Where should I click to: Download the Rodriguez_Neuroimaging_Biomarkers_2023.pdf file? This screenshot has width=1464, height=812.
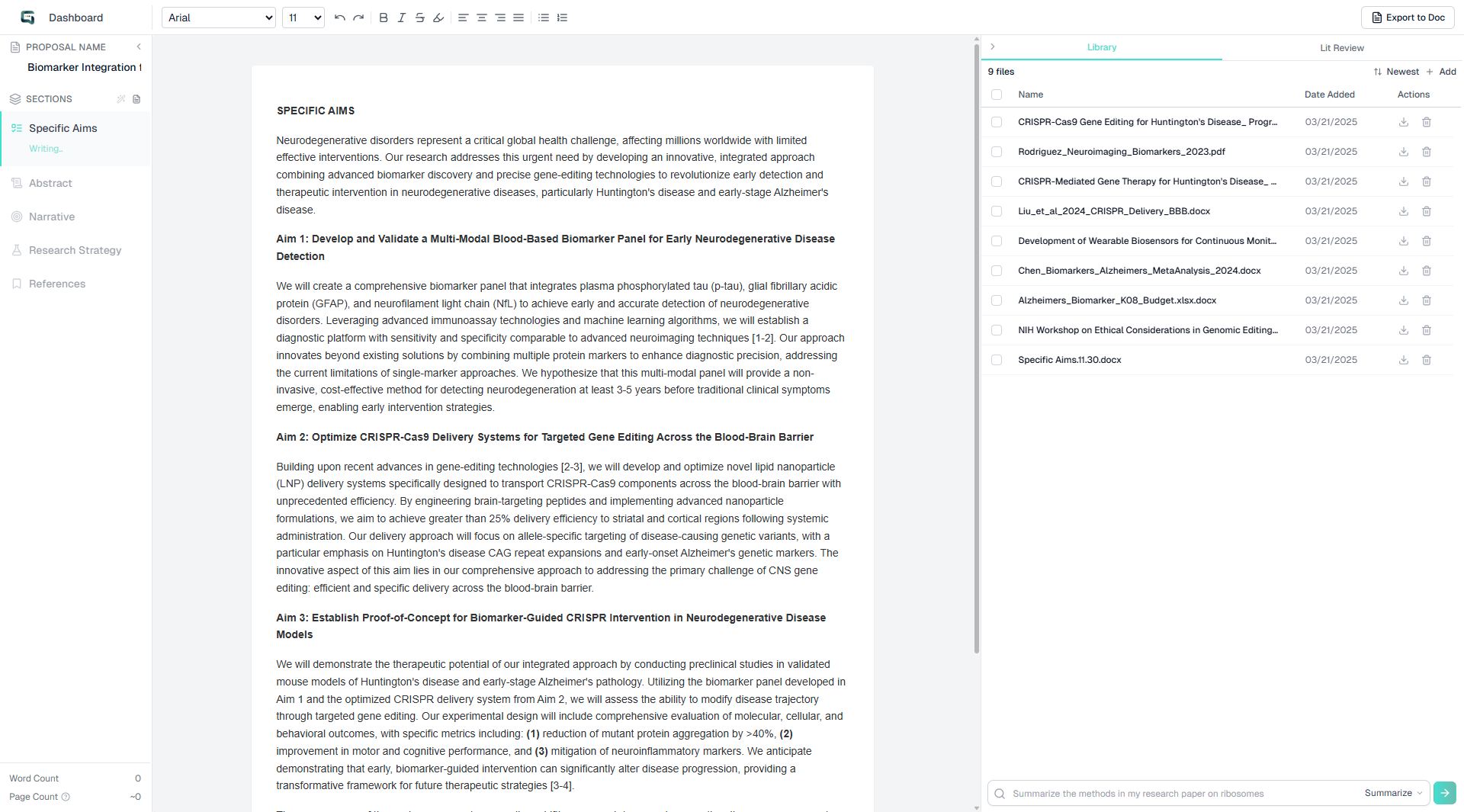point(1404,152)
